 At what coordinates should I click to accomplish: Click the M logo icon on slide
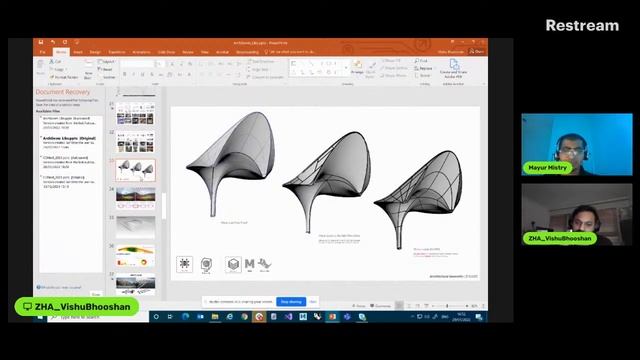[249, 264]
